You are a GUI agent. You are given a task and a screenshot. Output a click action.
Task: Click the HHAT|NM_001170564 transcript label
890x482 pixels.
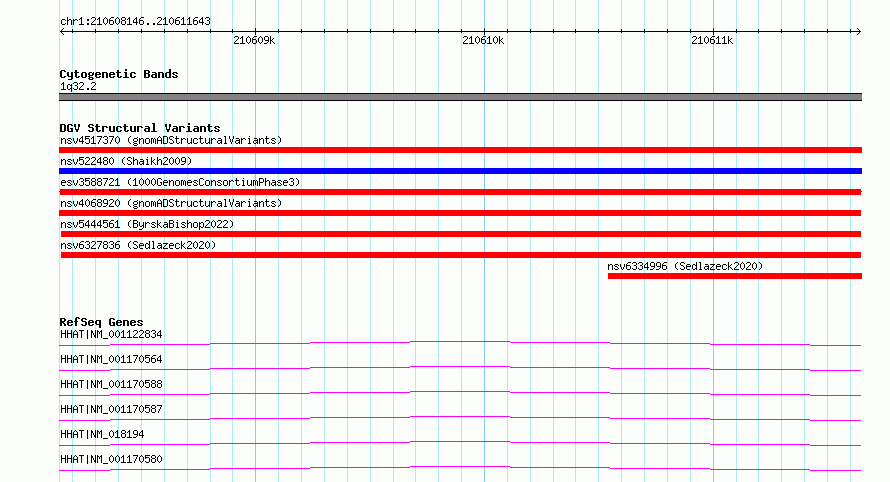(x=111, y=359)
